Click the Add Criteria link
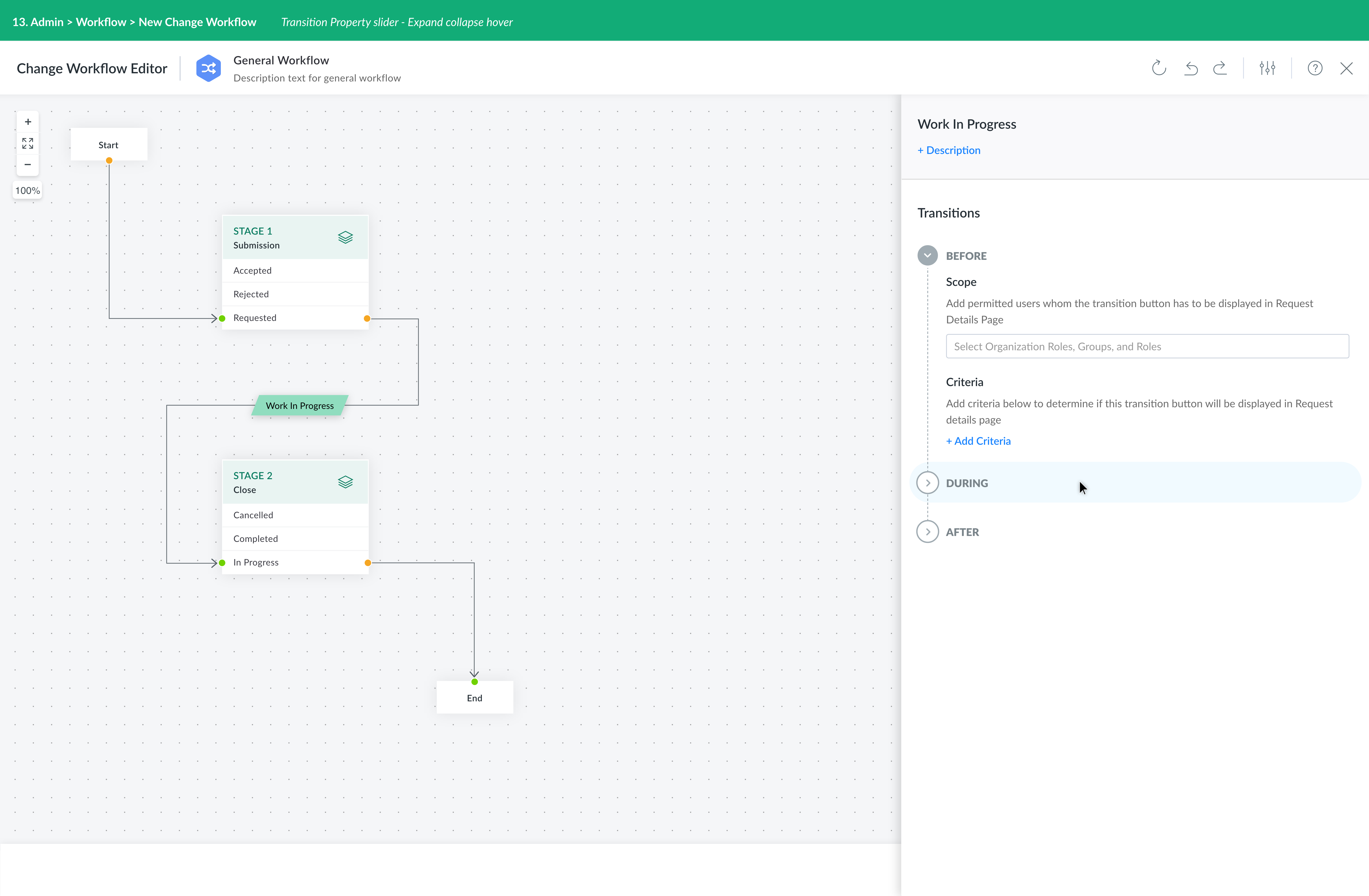The width and height of the screenshot is (1369, 896). [x=978, y=441]
